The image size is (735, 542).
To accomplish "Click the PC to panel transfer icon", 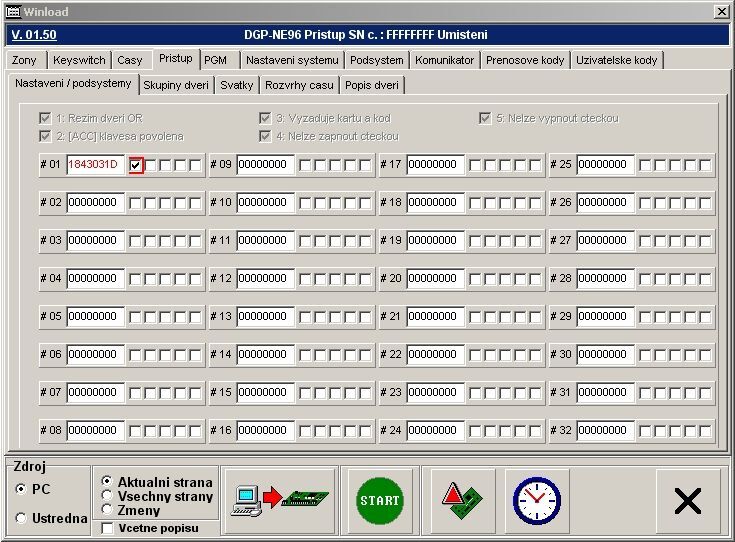I will (x=279, y=500).
